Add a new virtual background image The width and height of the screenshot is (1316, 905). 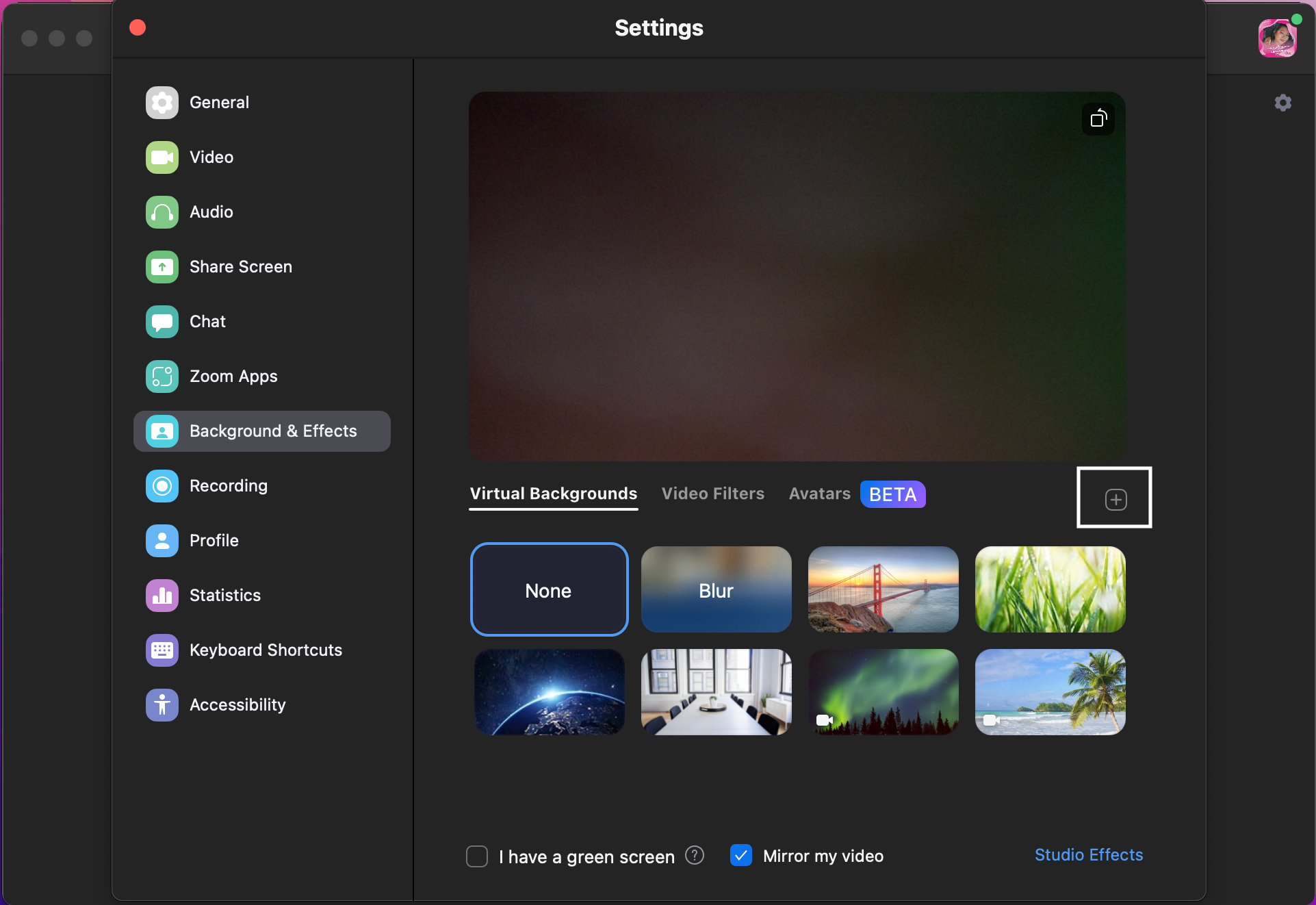pyautogui.click(x=1115, y=499)
